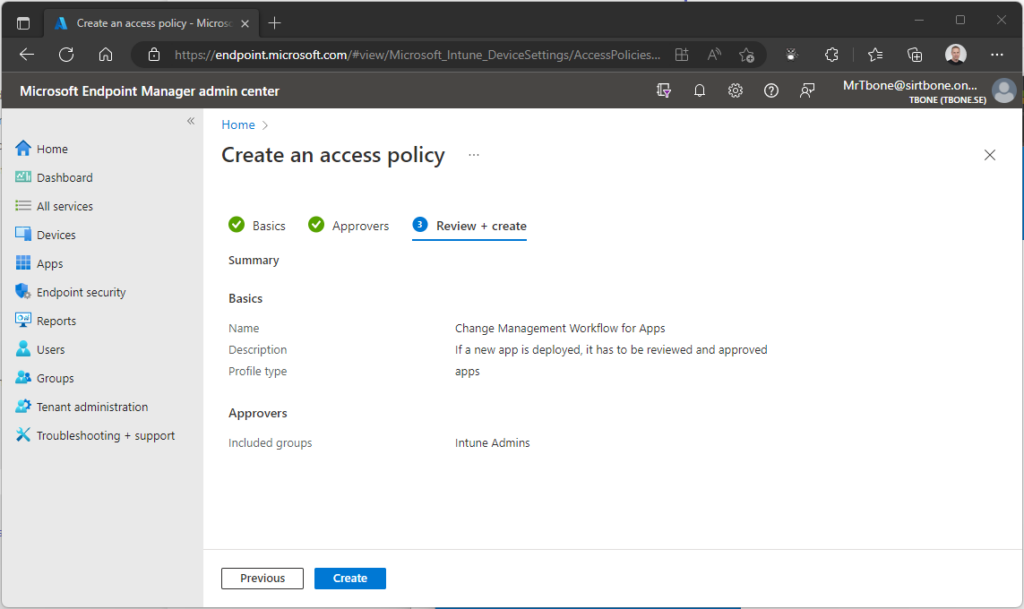Open the feedback icon in header

[x=807, y=91]
